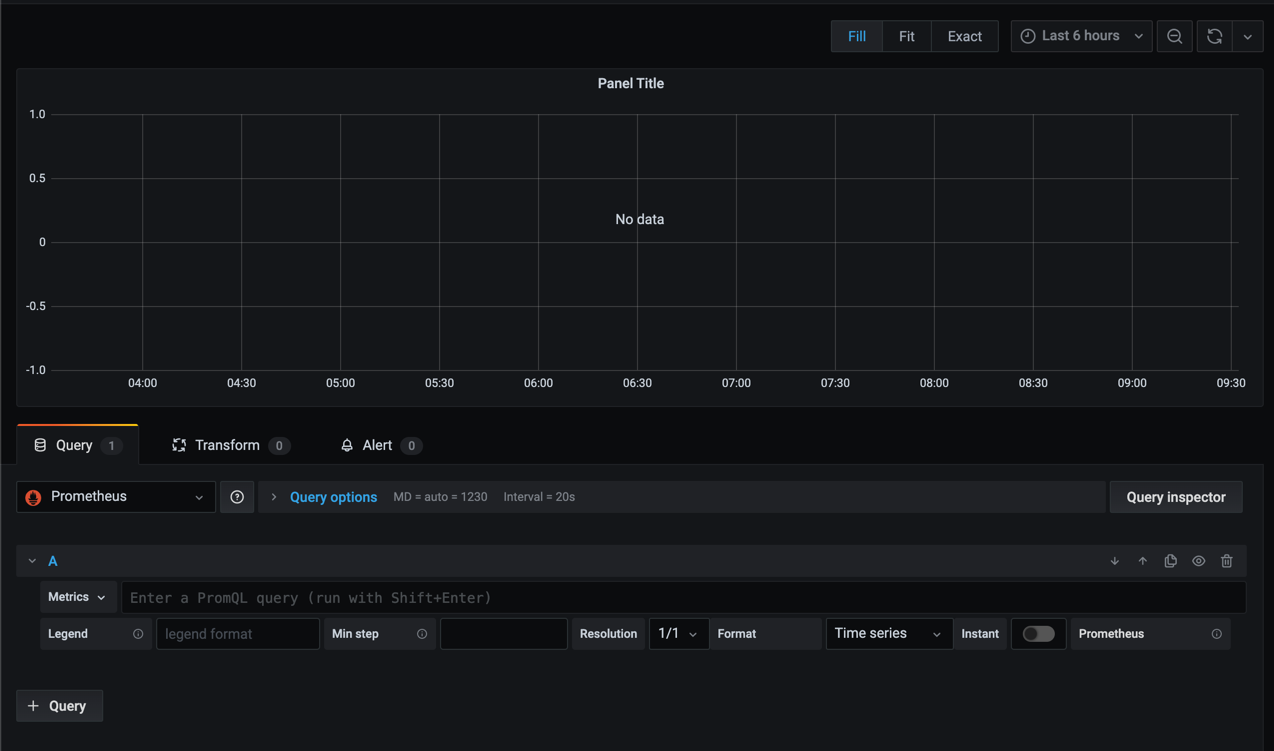Screen dimensions: 1274x751
Task: Select the Fill view mode
Action: point(857,37)
